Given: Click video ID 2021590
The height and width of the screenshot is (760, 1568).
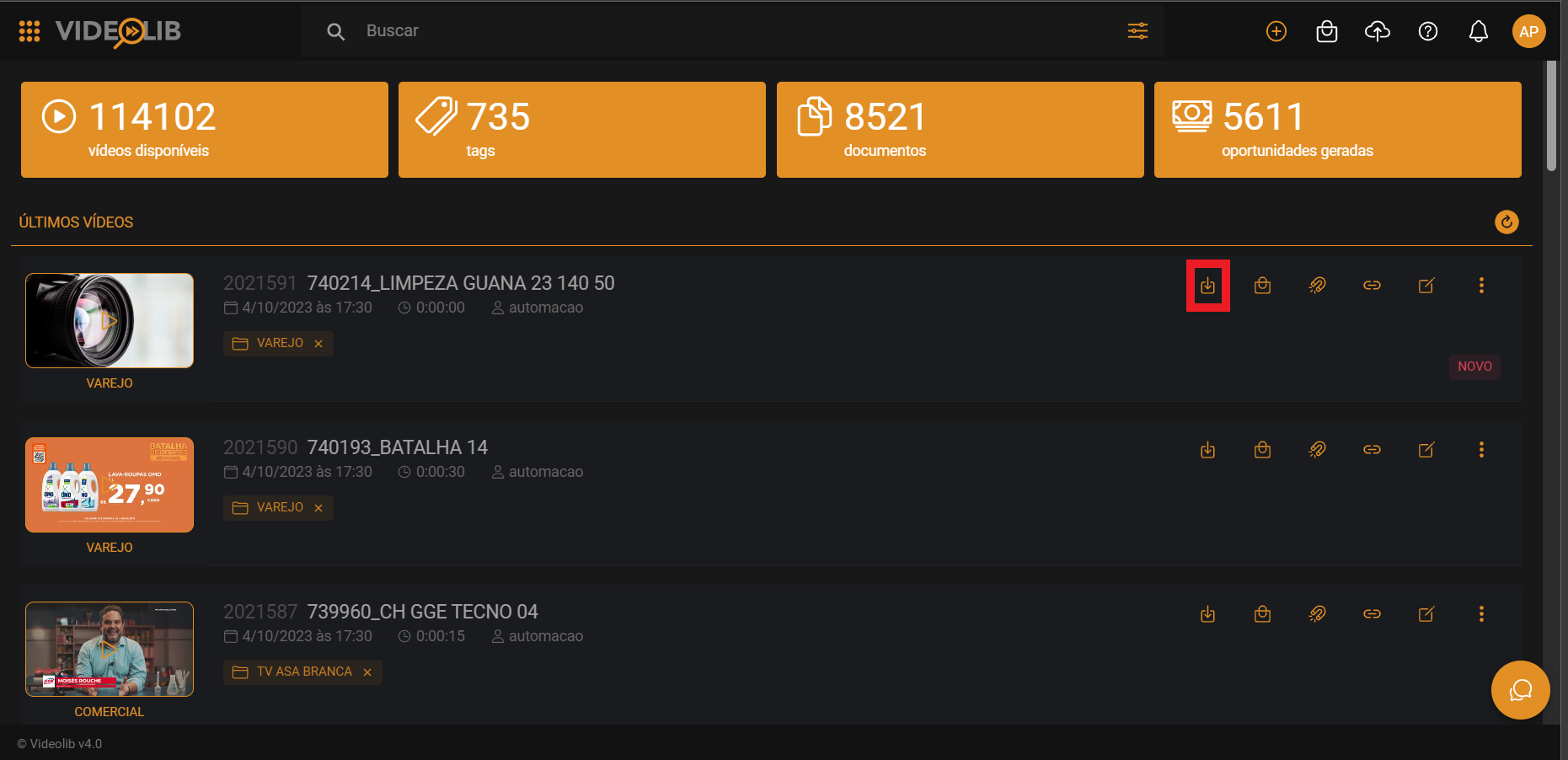Looking at the screenshot, I should pos(260,447).
